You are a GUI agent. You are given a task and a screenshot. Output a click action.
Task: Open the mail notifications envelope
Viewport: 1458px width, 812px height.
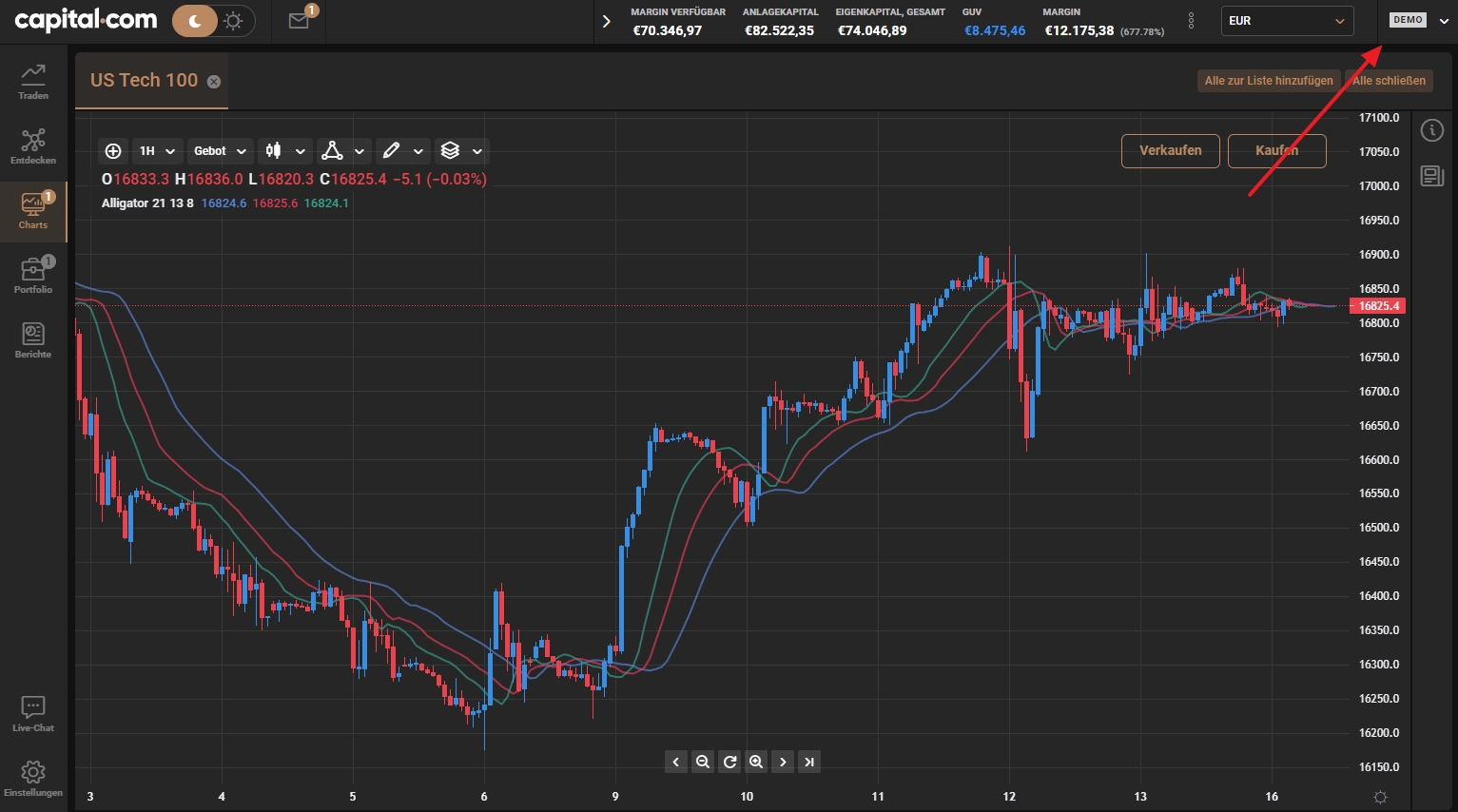(x=300, y=20)
